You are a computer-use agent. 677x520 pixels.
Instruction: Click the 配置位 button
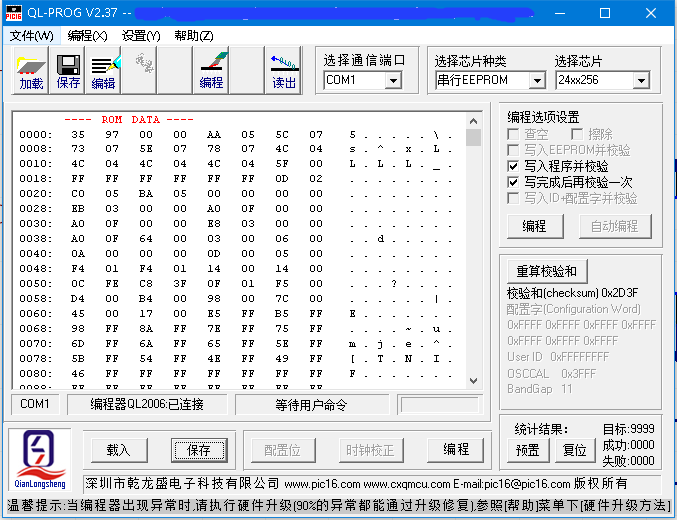(x=283, y=450)
